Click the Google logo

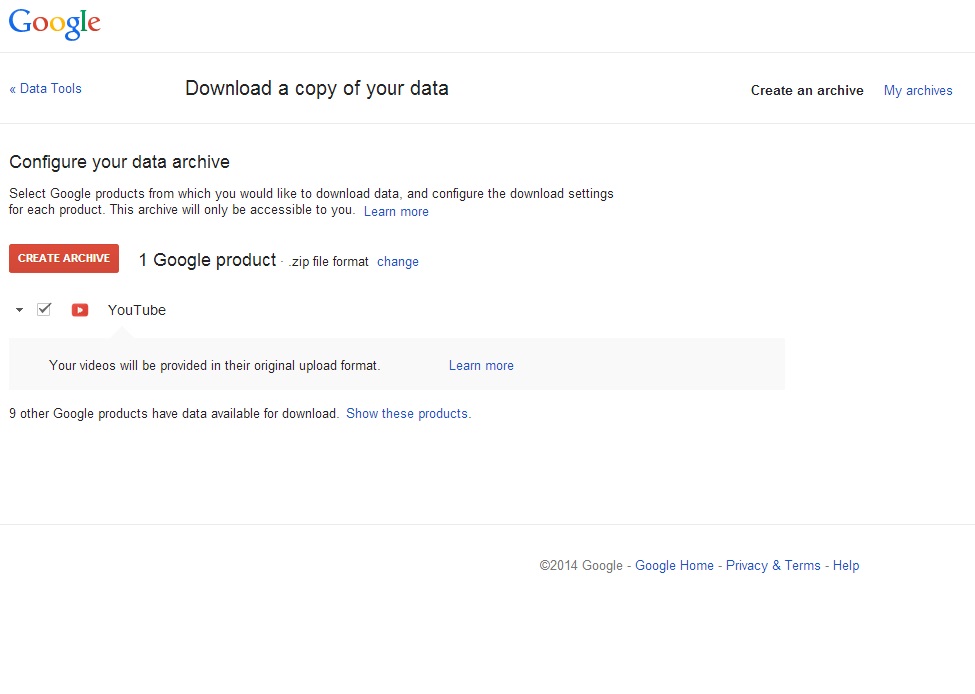point(55,24)
